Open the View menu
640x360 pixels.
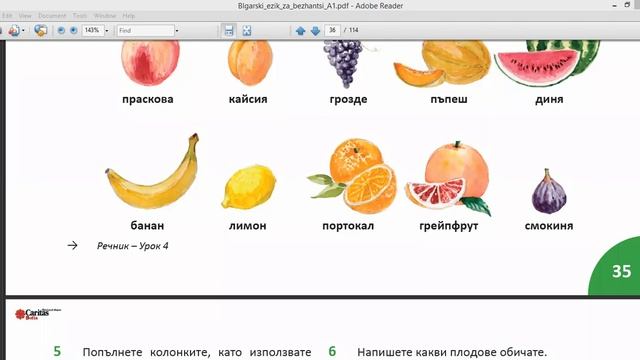(x=25, y=16)
